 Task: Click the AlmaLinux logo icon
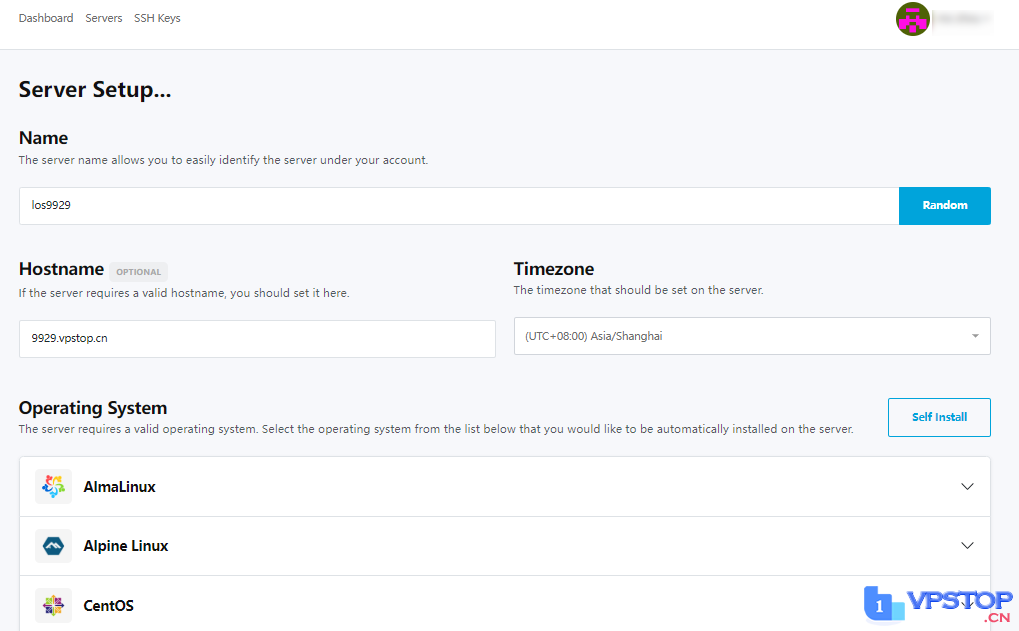click(53, 487)
